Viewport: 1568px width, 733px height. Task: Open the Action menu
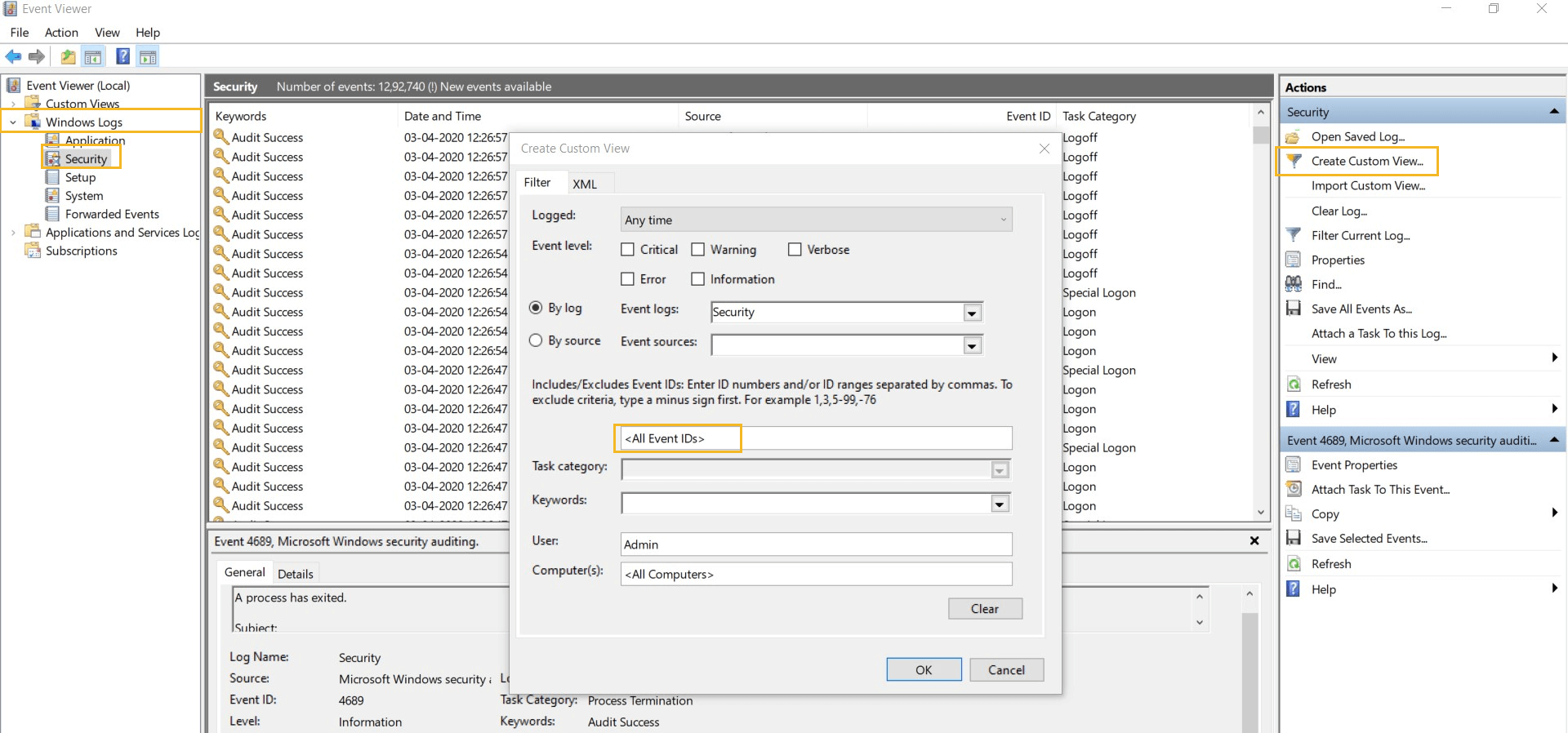pyautogui.click(x=61, y=33)
